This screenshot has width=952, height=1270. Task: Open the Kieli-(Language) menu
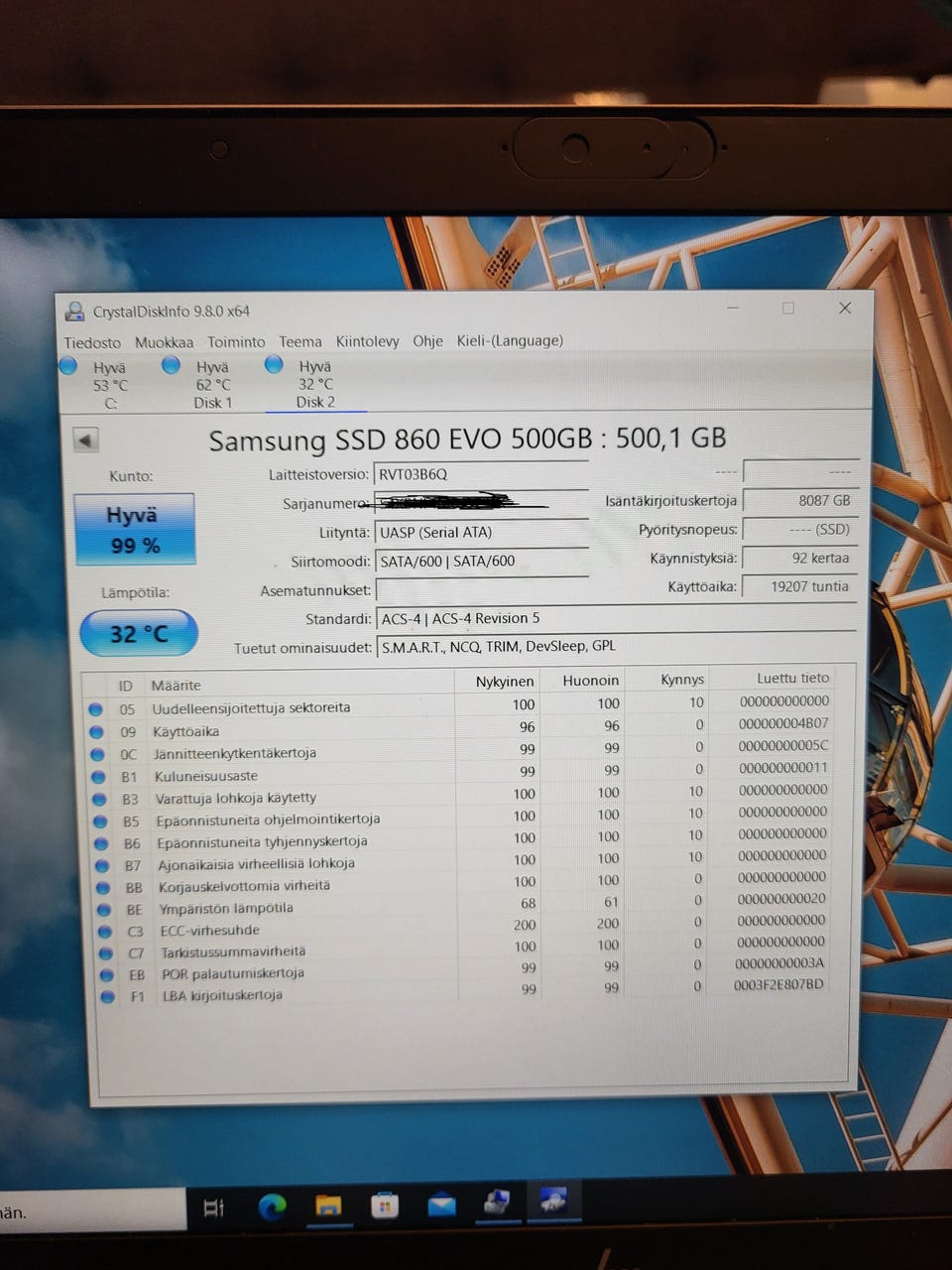[x=510, y=340]
